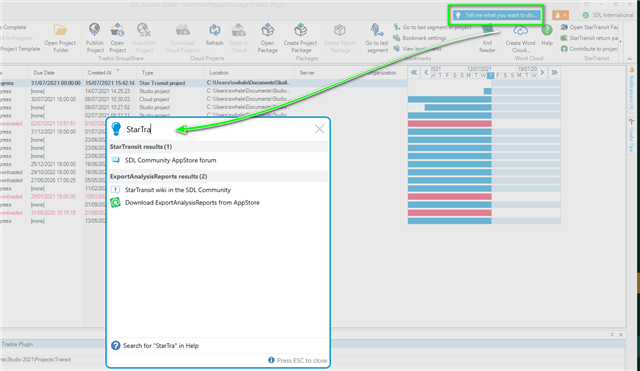Open Project Folder in ribbon
The image size is (640, 371).
pos(60,39)
